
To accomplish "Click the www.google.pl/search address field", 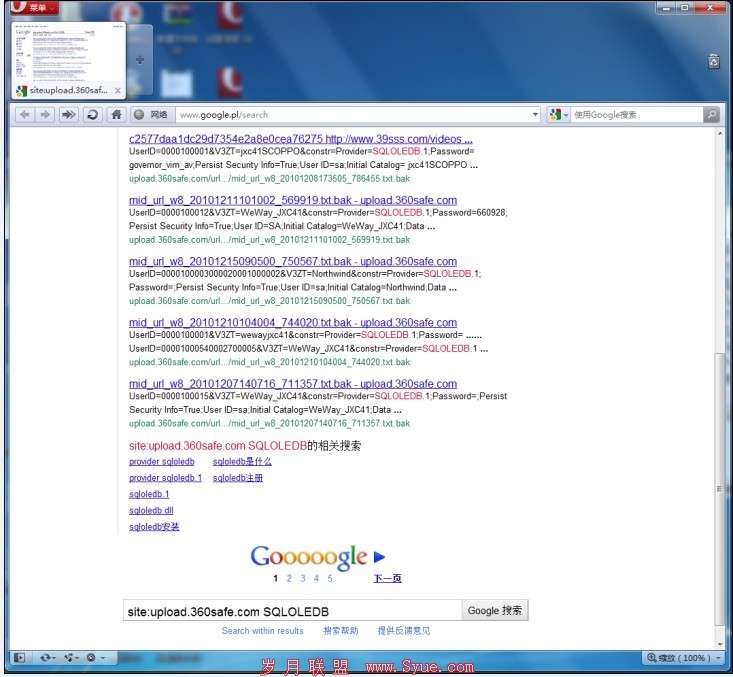I will pos(353,115).
